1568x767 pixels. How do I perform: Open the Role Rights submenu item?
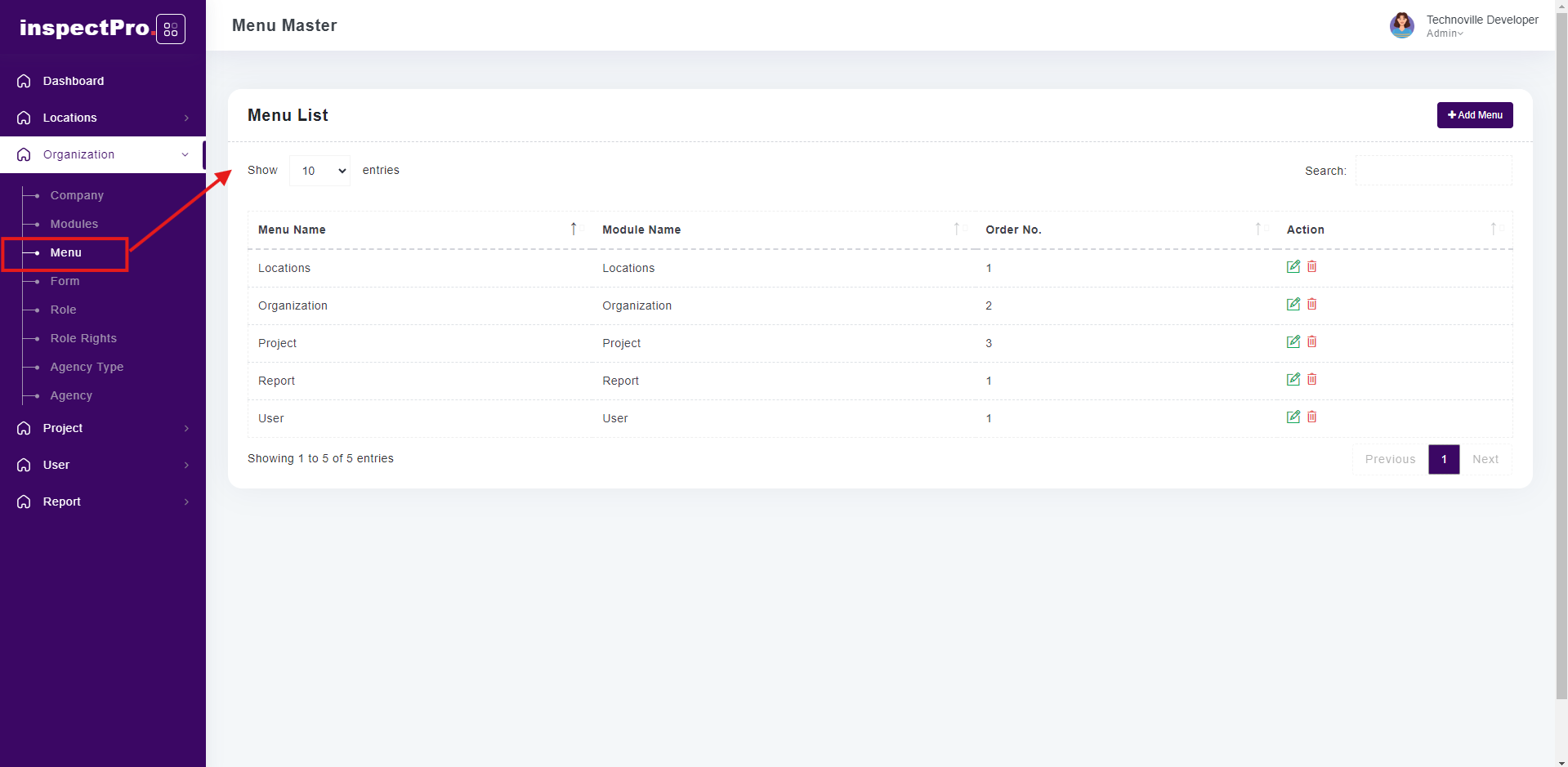(x=83, y=338)
